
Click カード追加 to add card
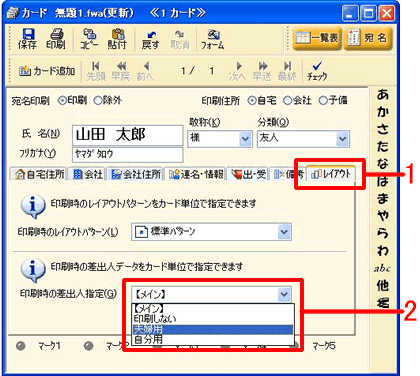click(x=47, y=71)
